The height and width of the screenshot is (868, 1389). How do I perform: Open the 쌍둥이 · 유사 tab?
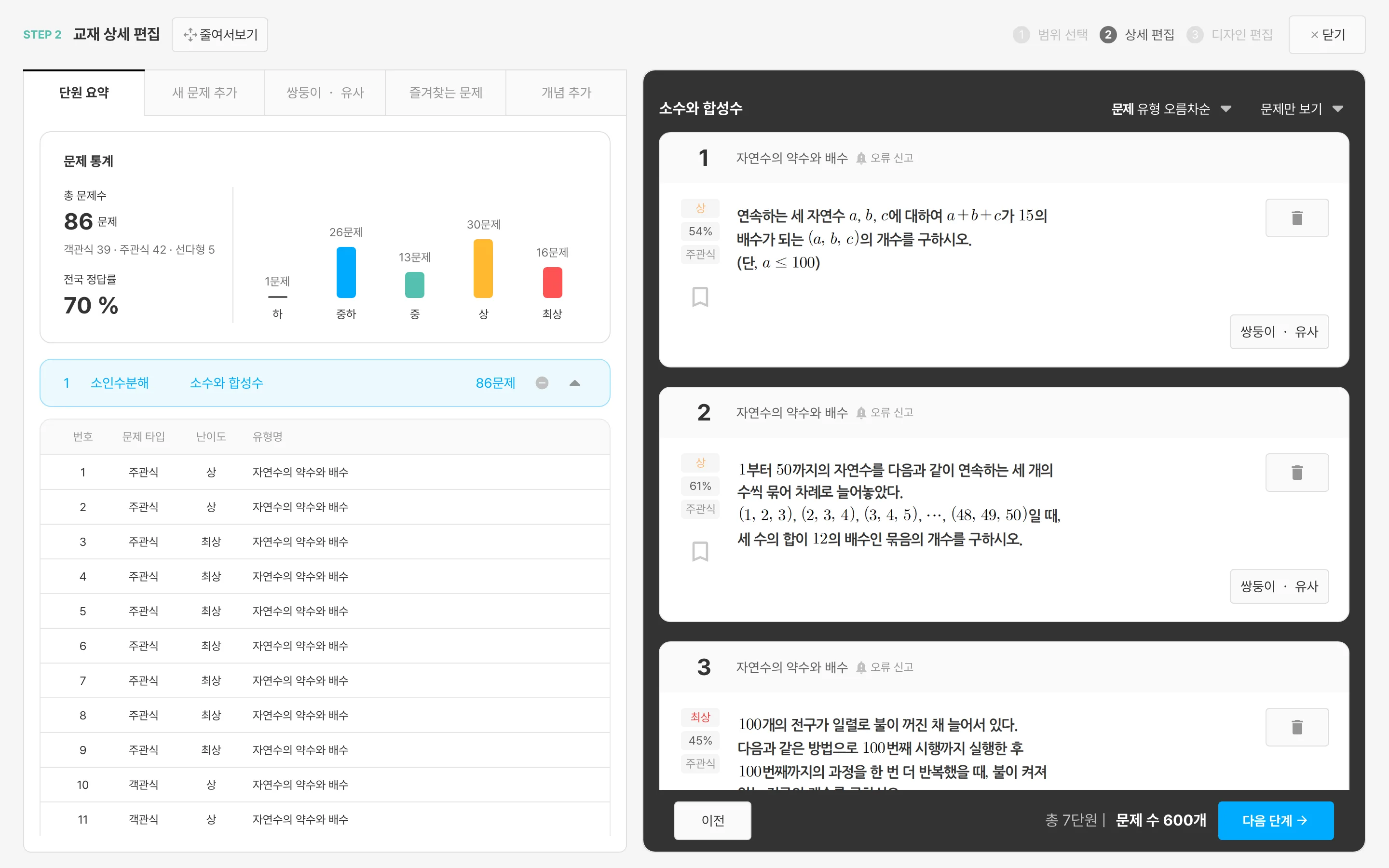[x=325, y=93]
